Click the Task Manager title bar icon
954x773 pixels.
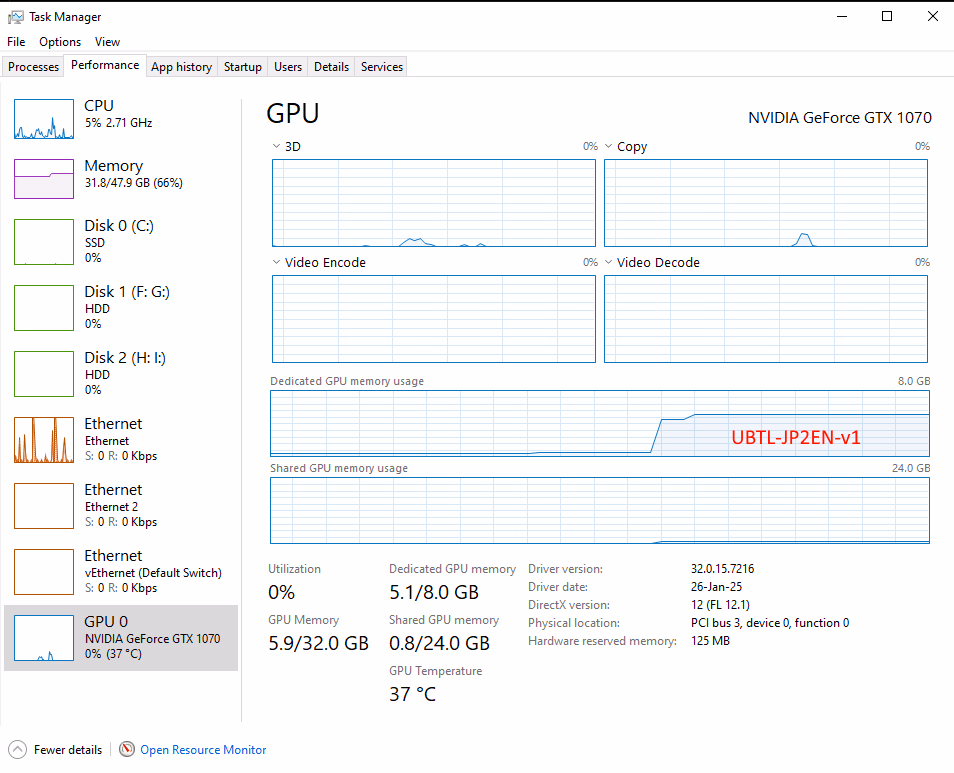click(x=16, y=17)
